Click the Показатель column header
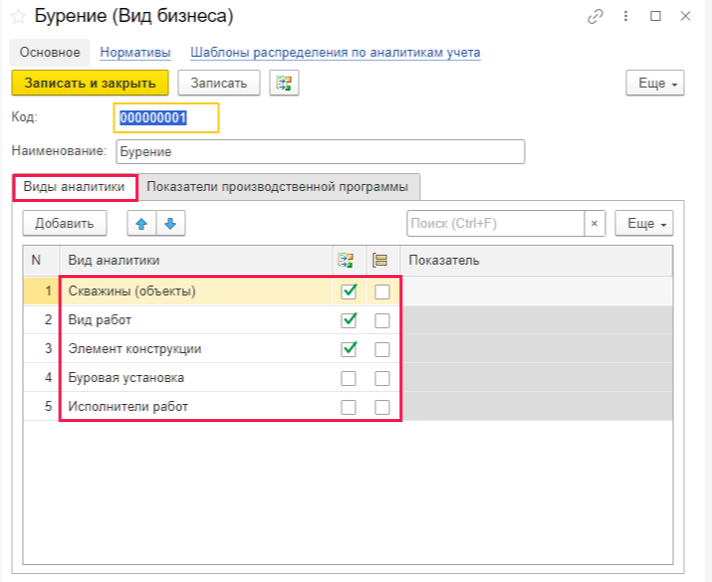 pos(536,261)
